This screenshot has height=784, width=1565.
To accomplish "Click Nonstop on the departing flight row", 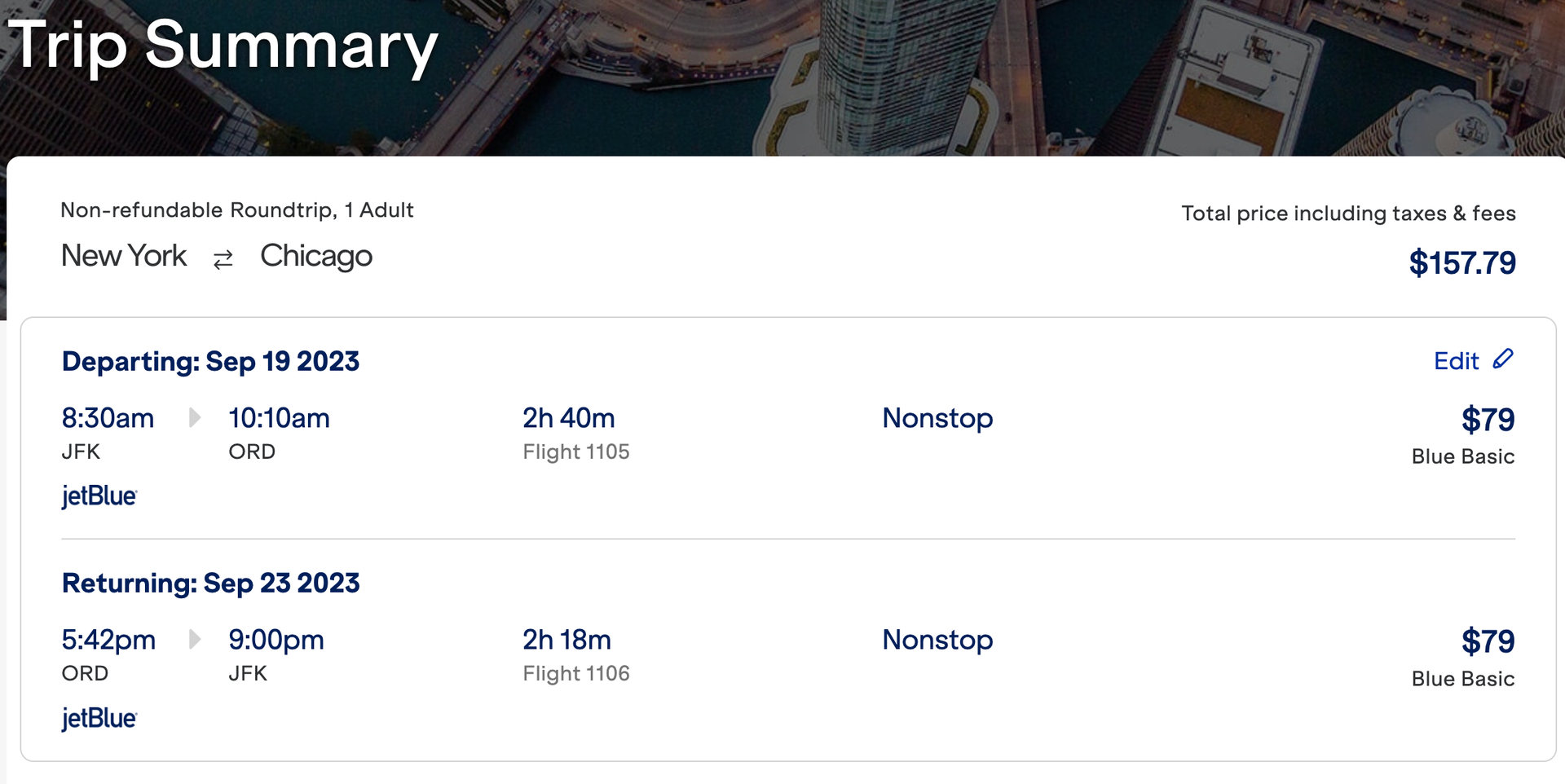I will [x=937, y=418].
